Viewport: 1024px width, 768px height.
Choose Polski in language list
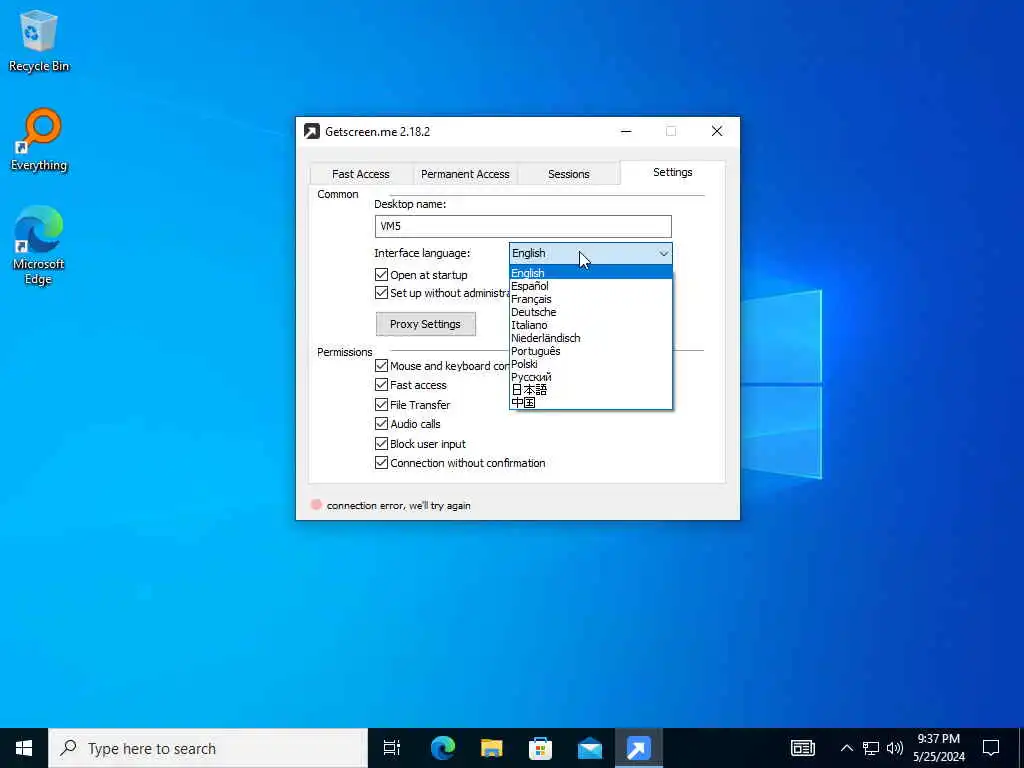tap(590, 364)
